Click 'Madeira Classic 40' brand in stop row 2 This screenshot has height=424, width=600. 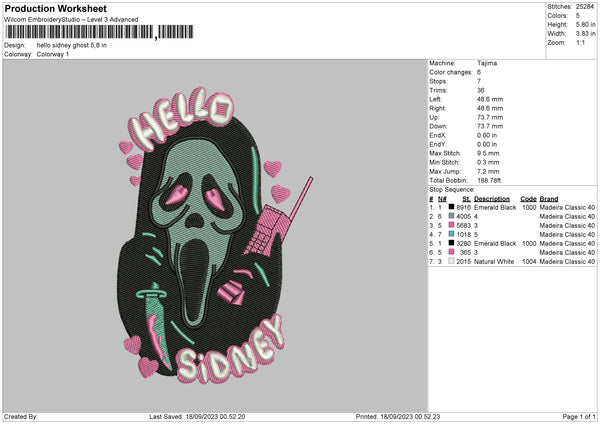(x=567, y=217)
